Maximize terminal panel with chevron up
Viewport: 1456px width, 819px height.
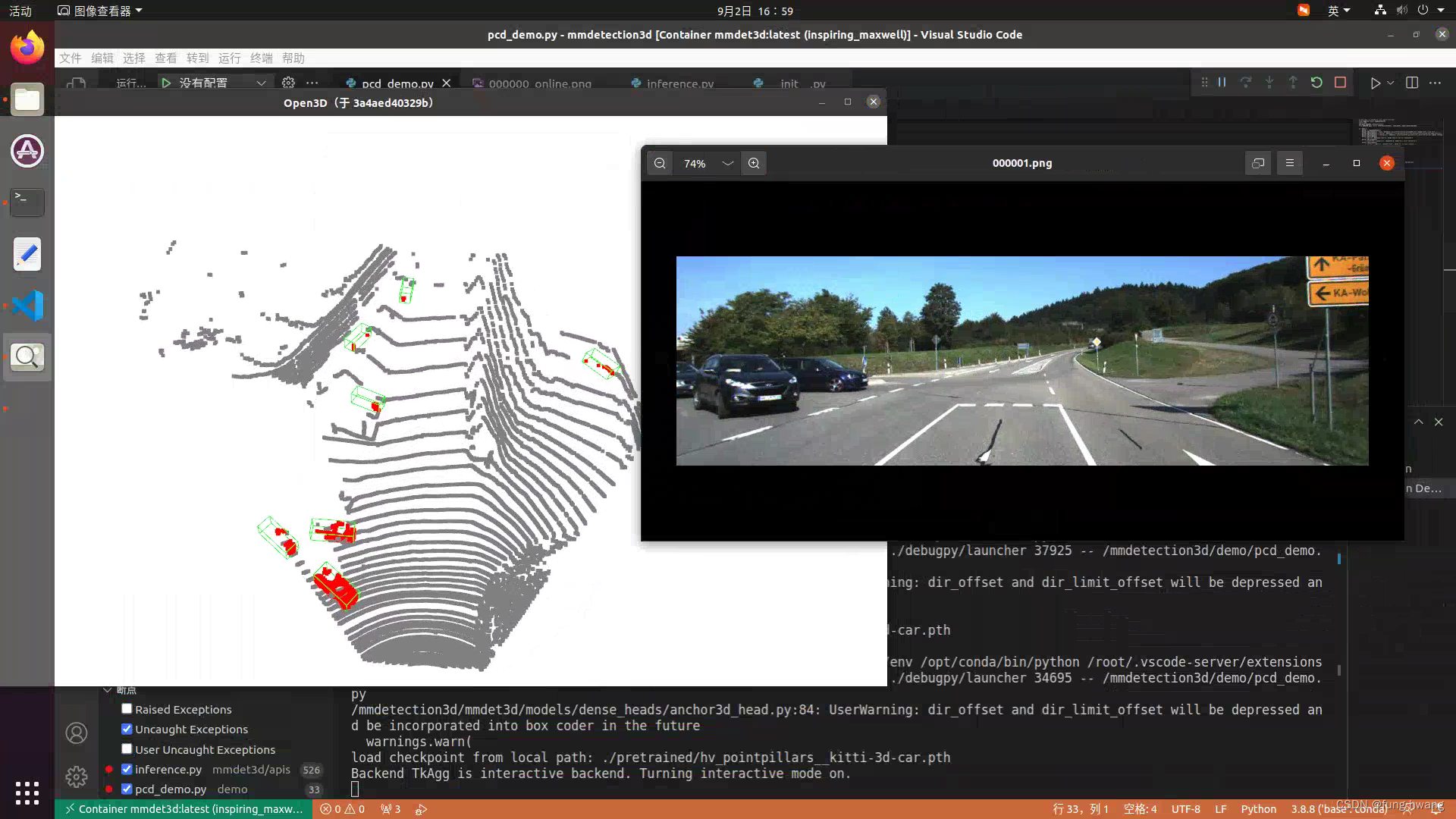[1418, 422]
